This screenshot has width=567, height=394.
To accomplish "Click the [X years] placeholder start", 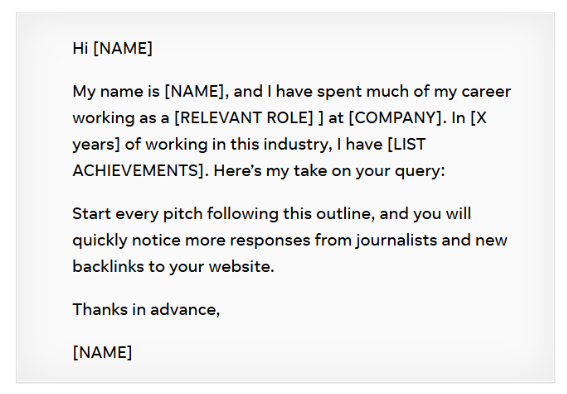I will tap(478, 117).
